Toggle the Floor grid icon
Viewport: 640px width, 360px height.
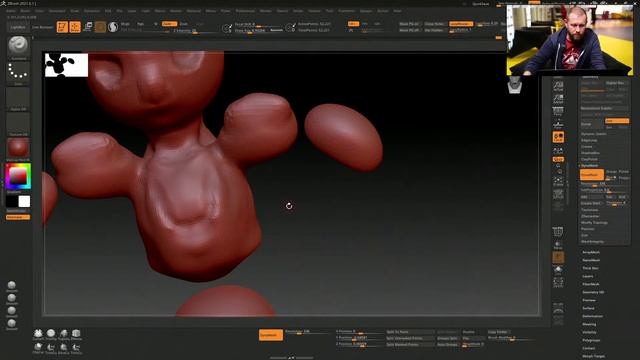point(558,124)
